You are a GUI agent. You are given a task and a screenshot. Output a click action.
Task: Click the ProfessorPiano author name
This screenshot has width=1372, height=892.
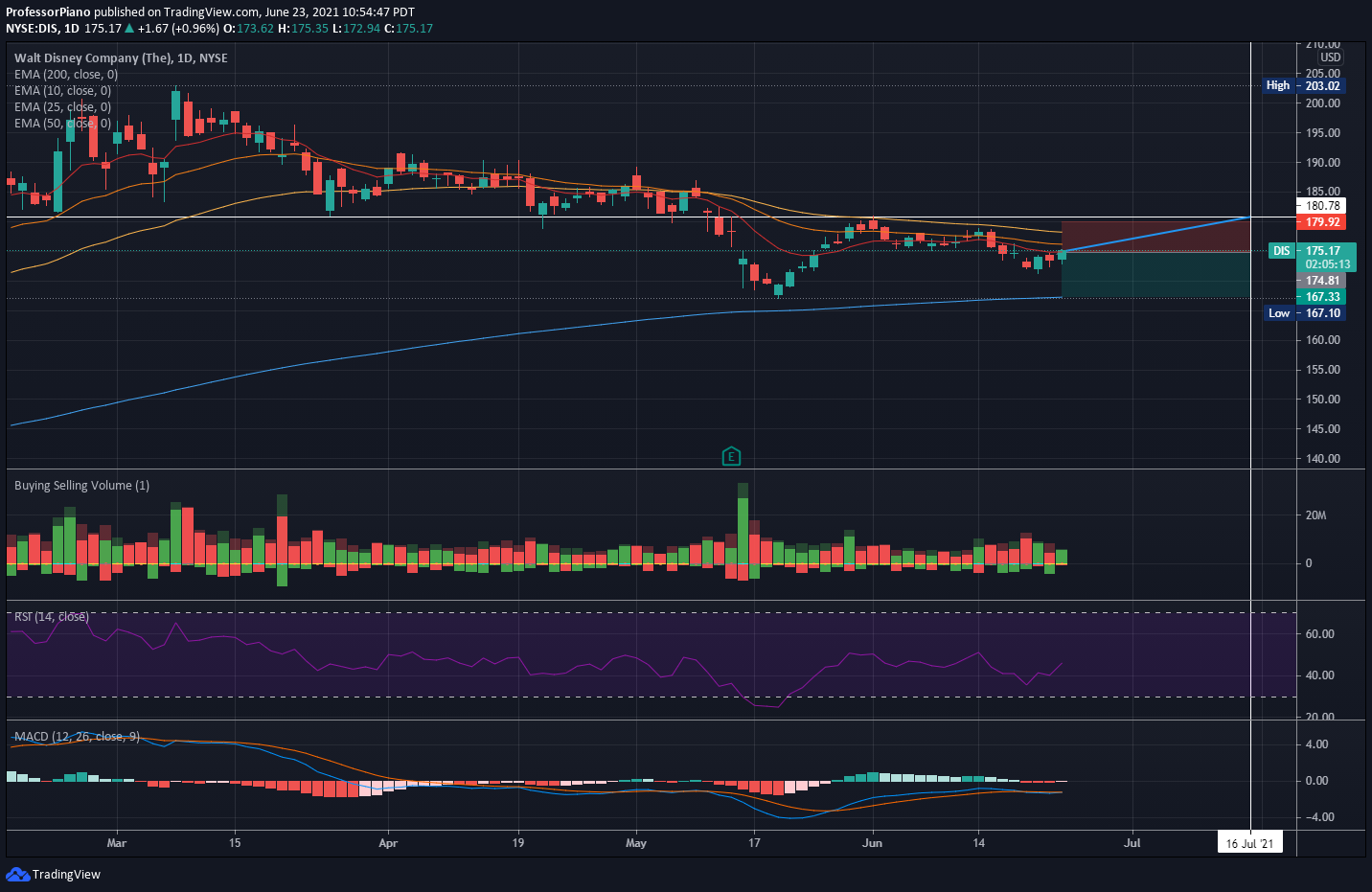(x=48, y=12)
